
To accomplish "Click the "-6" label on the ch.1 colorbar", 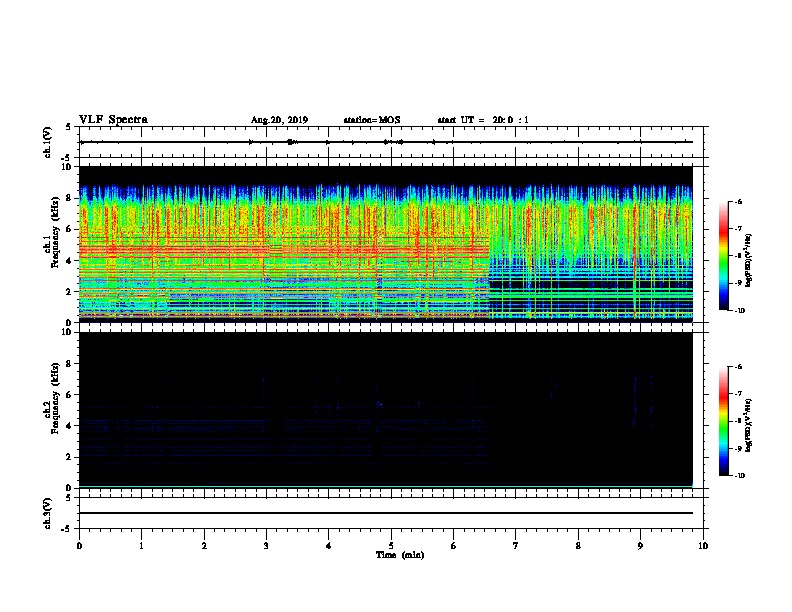I will click(x=737, y=201).
